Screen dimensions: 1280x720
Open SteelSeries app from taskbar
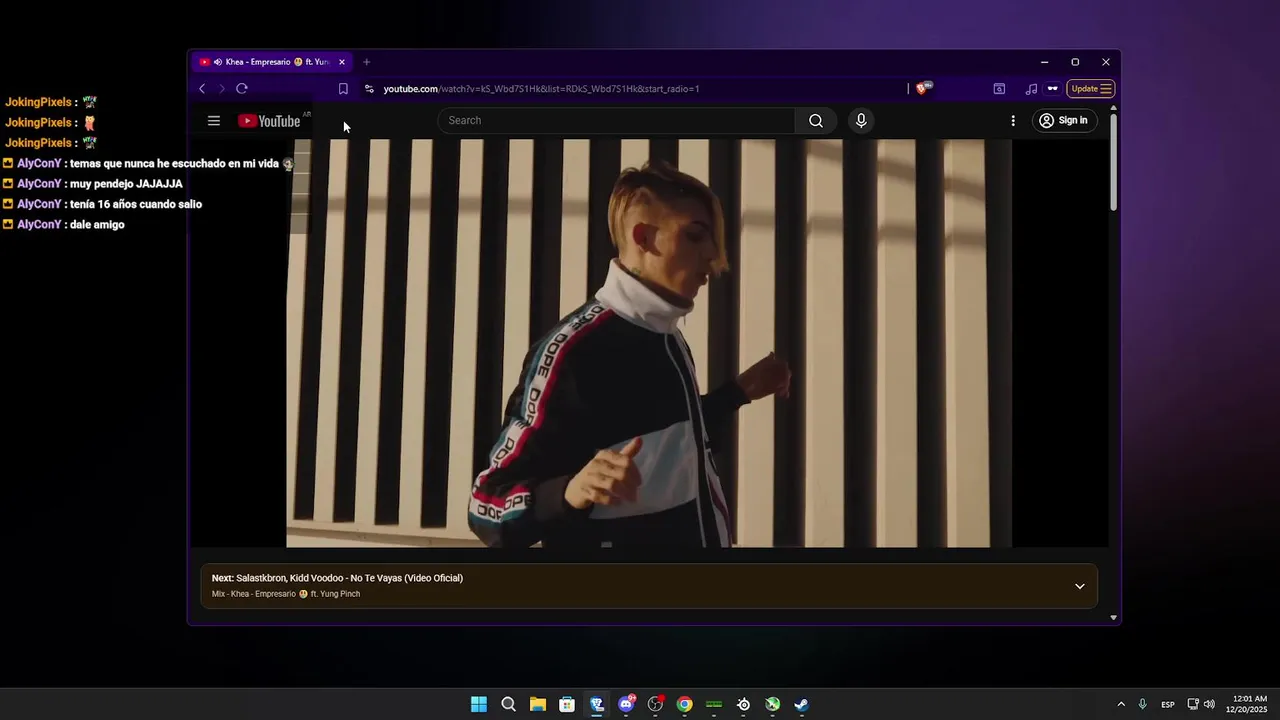(x=743, y=704)
